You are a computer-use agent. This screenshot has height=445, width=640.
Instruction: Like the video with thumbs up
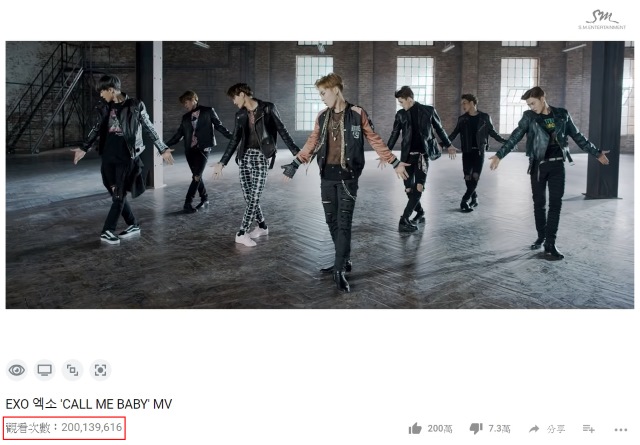pos(415,429)
